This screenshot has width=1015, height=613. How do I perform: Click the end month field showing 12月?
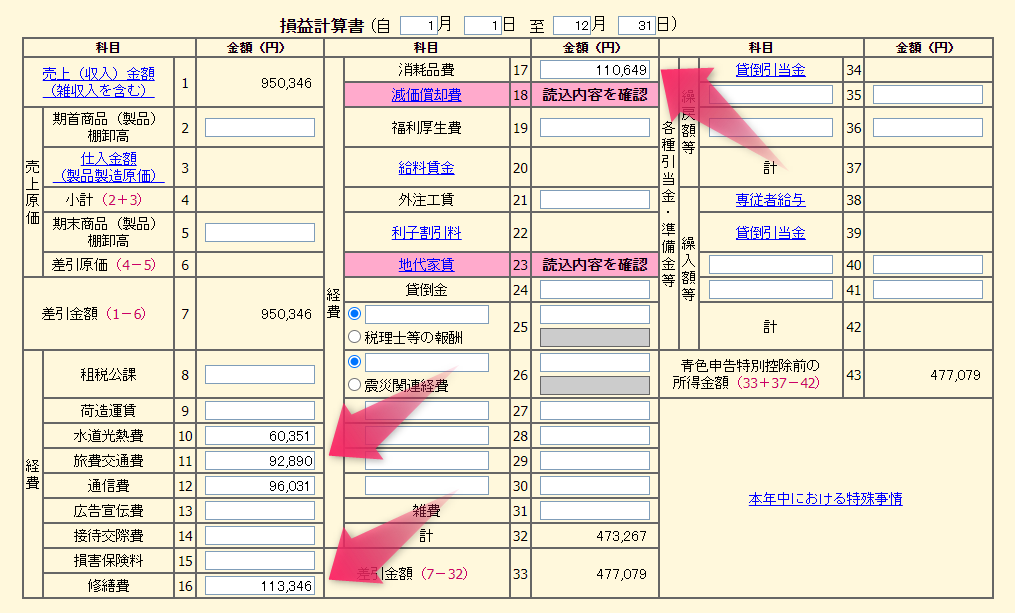point(572,25)
